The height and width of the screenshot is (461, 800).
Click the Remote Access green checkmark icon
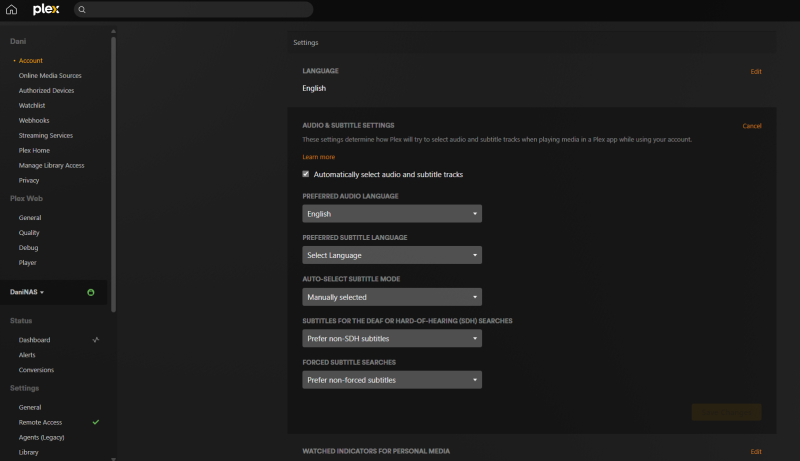(95, 422)
